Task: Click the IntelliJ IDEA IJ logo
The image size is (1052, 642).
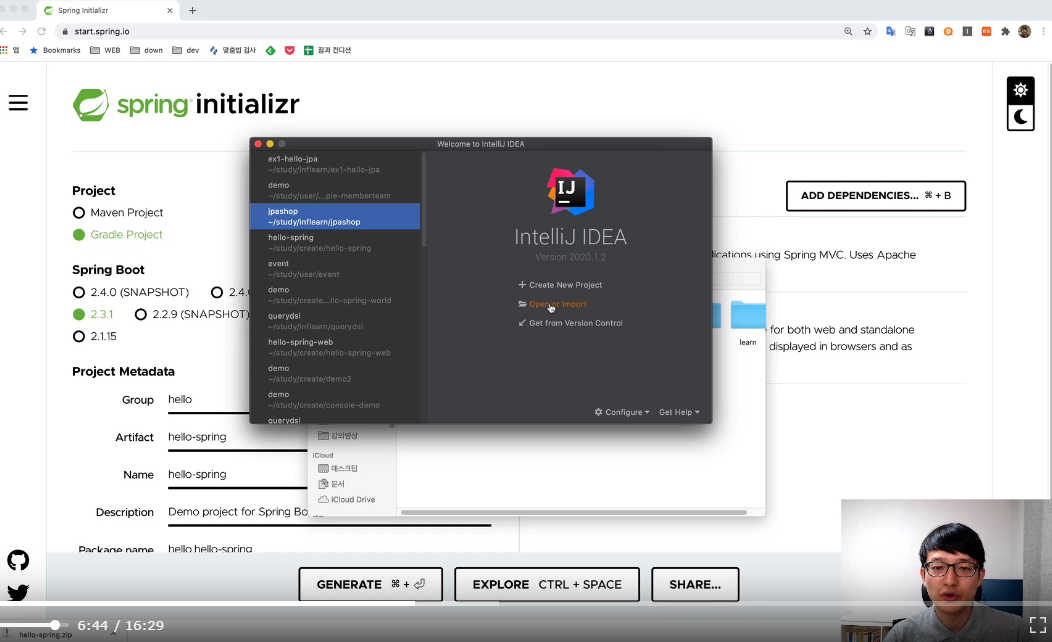Action: point(570,191)
